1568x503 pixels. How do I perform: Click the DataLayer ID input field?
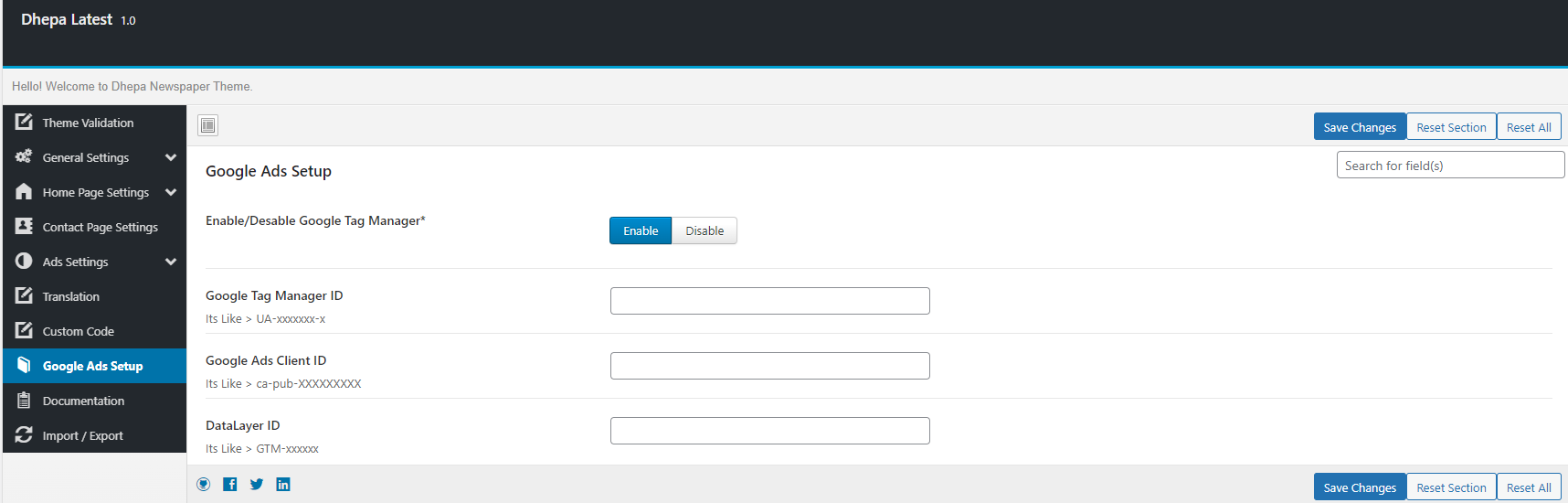(x=770, y=431)
